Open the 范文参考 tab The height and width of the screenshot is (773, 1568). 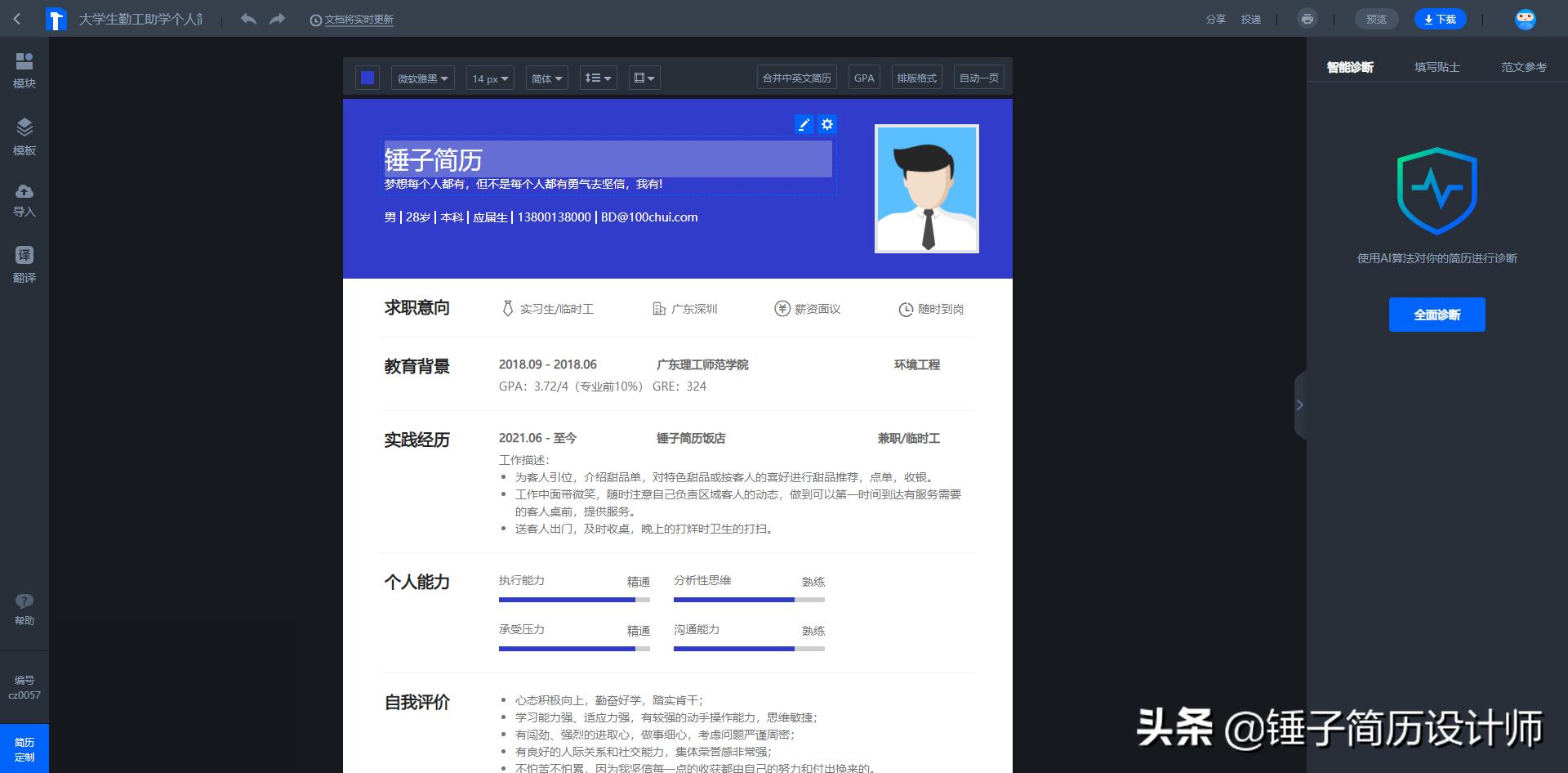1524,67
